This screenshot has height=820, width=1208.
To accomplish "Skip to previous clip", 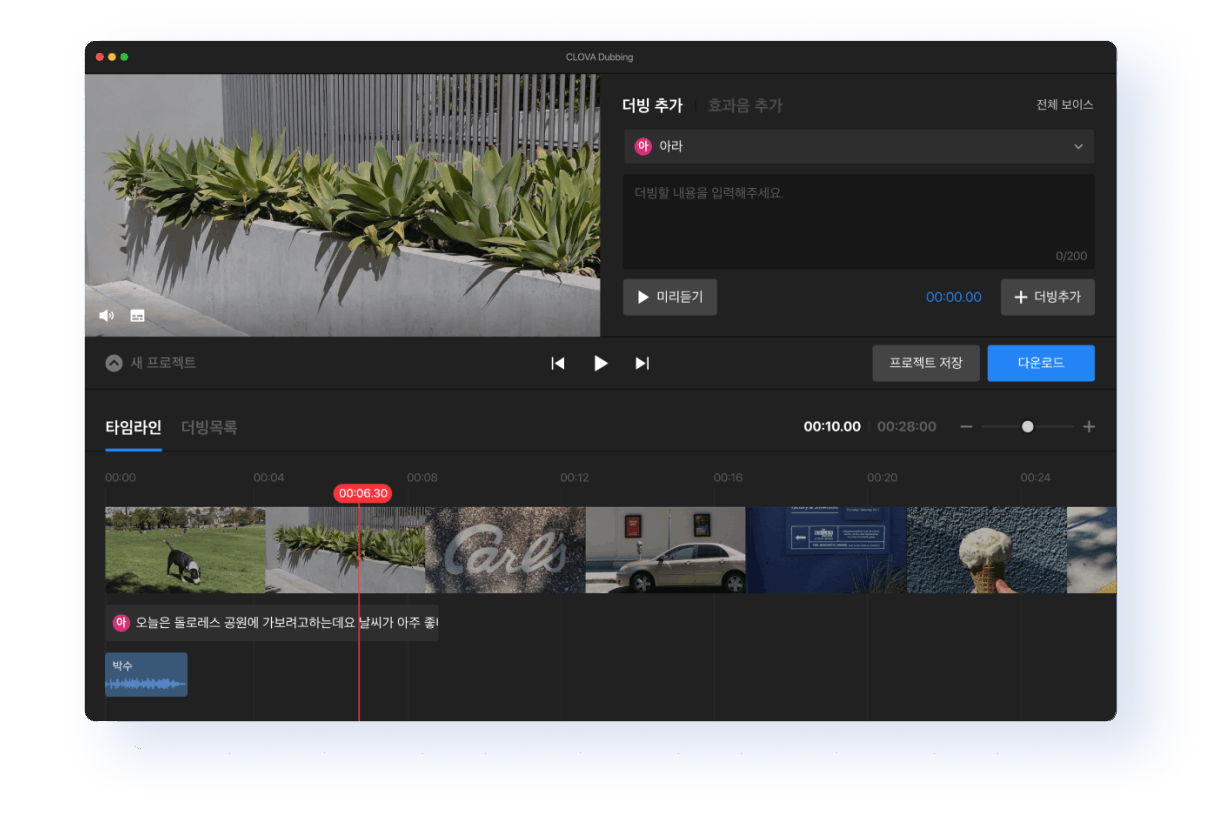I will point(558,363).
